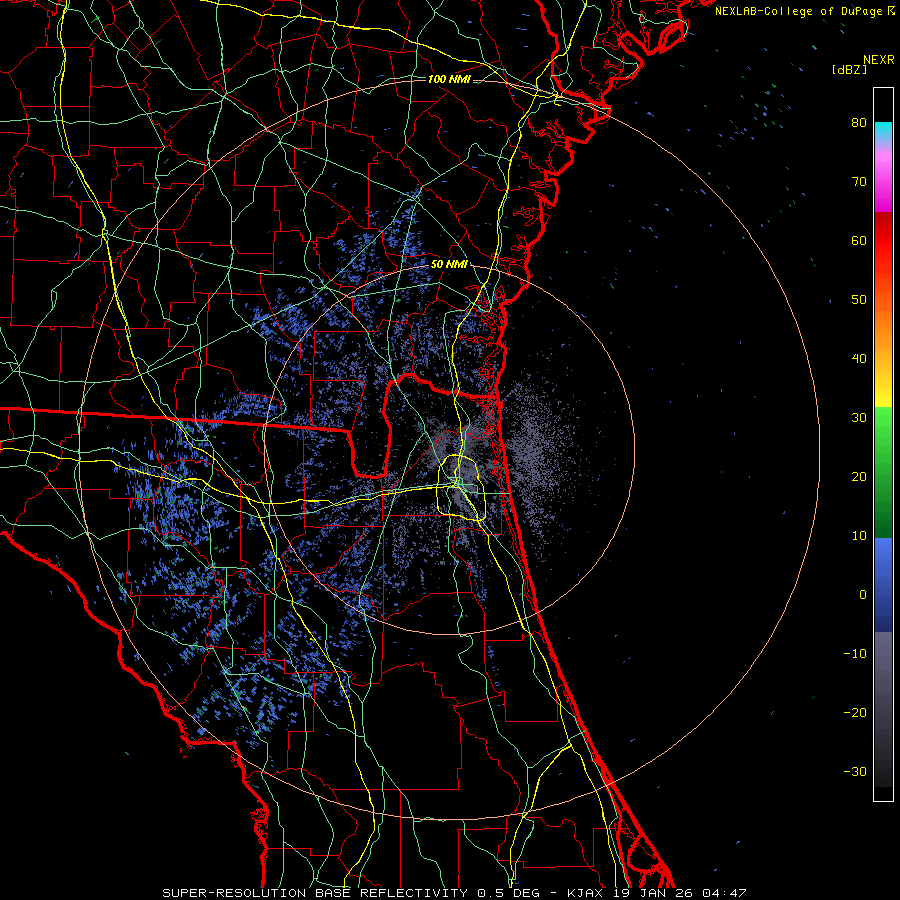Click the blue segment of the color bar
The height and width of the screenshot is (900, 900).
pos(883,584)
